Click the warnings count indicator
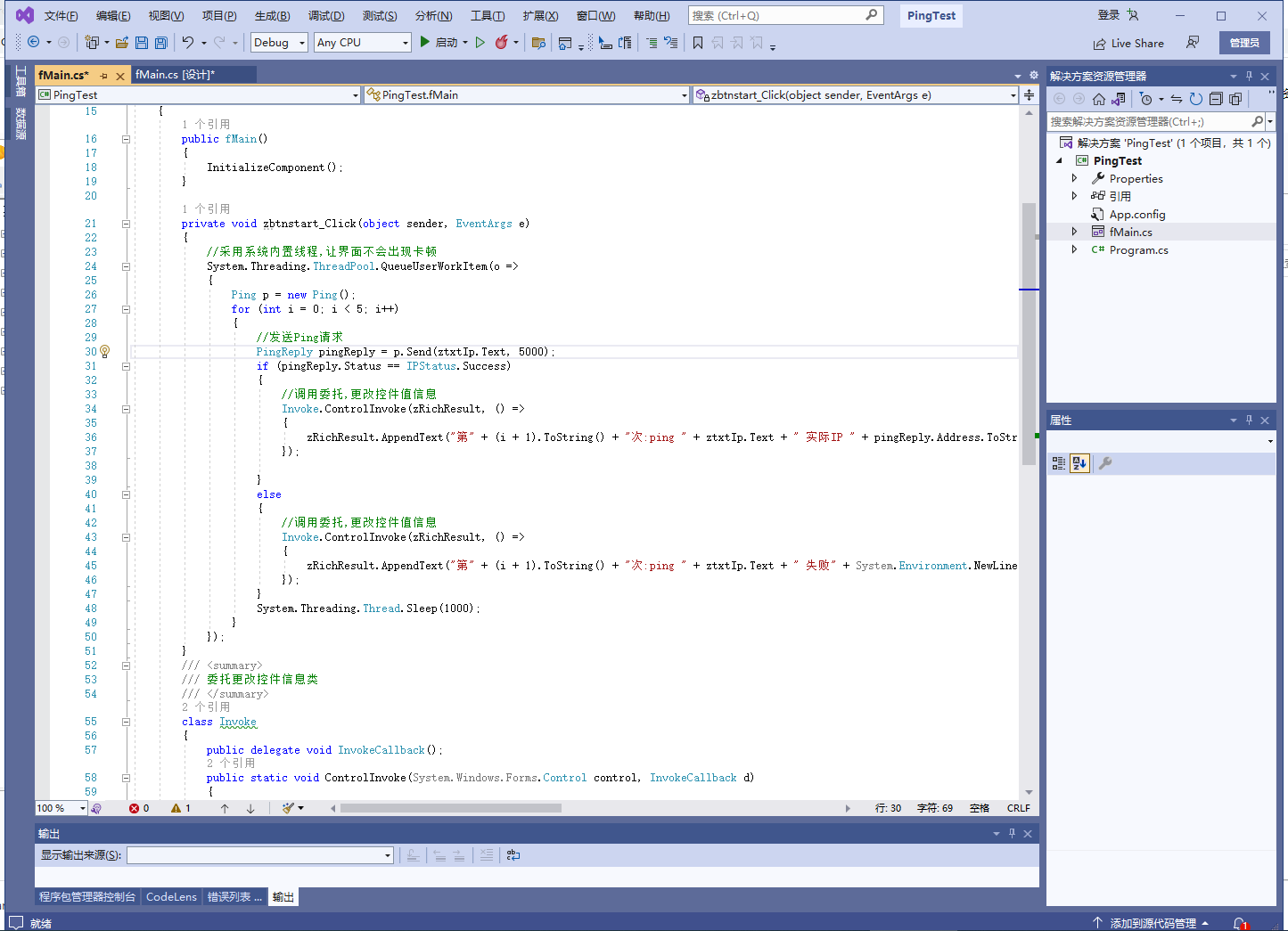This screenshot has height=931, width=1288. point(181,808)
